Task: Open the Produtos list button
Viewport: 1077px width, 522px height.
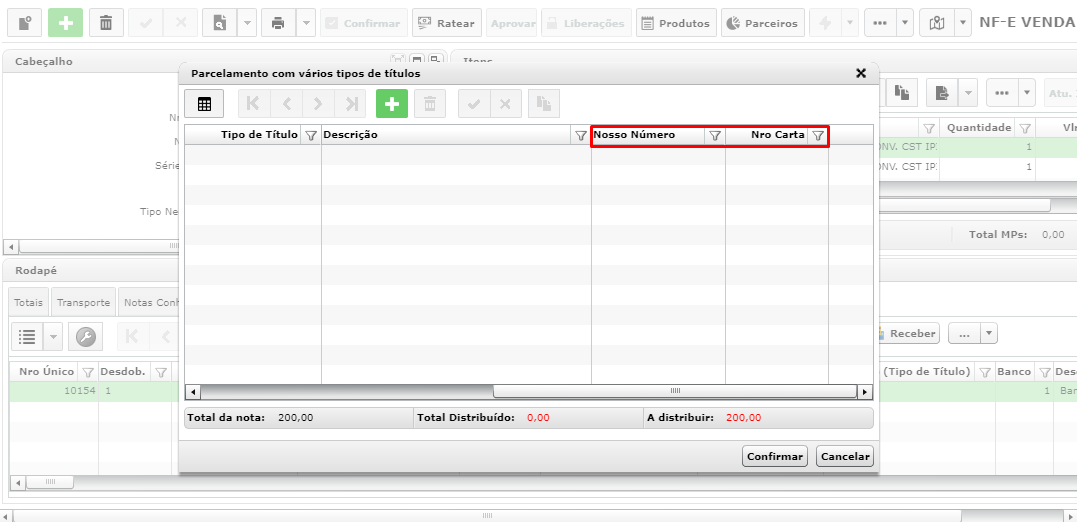Action: click(677, 23)
